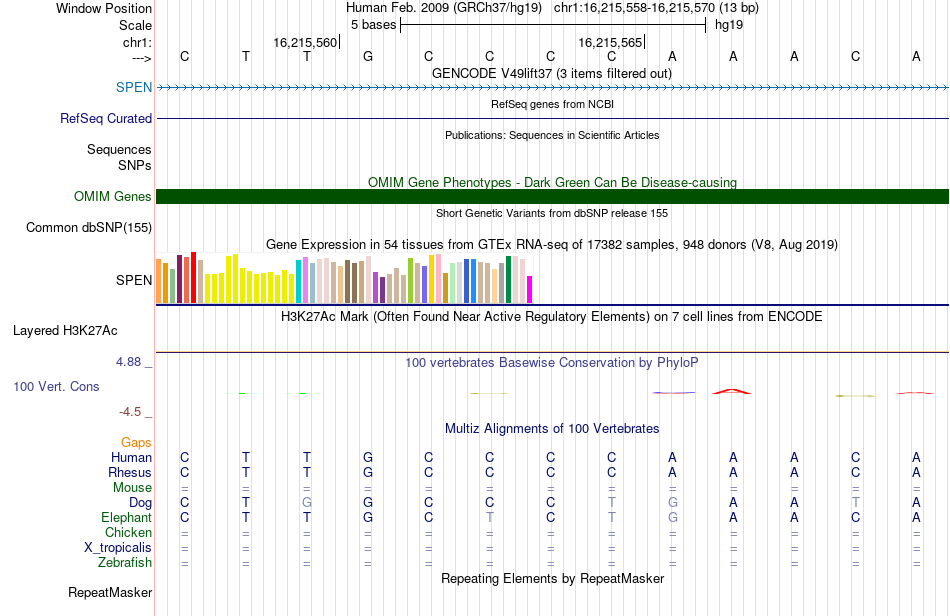Screen dimensions: 950x616
Task: Open the RefSeq Curated track label
Action: pyautogui.click(x=106, y=118)
